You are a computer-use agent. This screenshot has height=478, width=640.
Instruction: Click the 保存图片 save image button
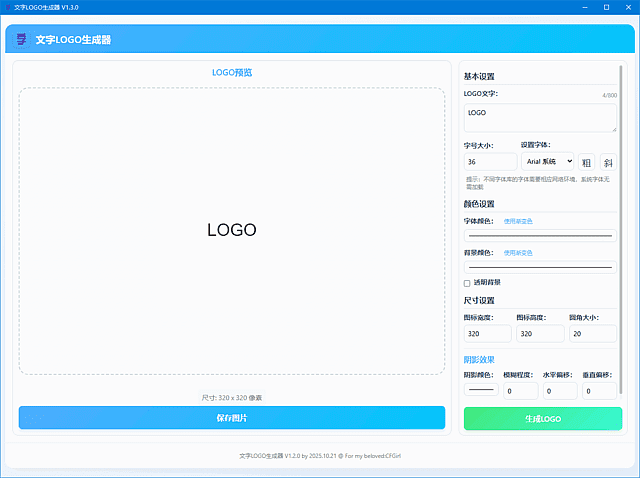tap(232, 418)
